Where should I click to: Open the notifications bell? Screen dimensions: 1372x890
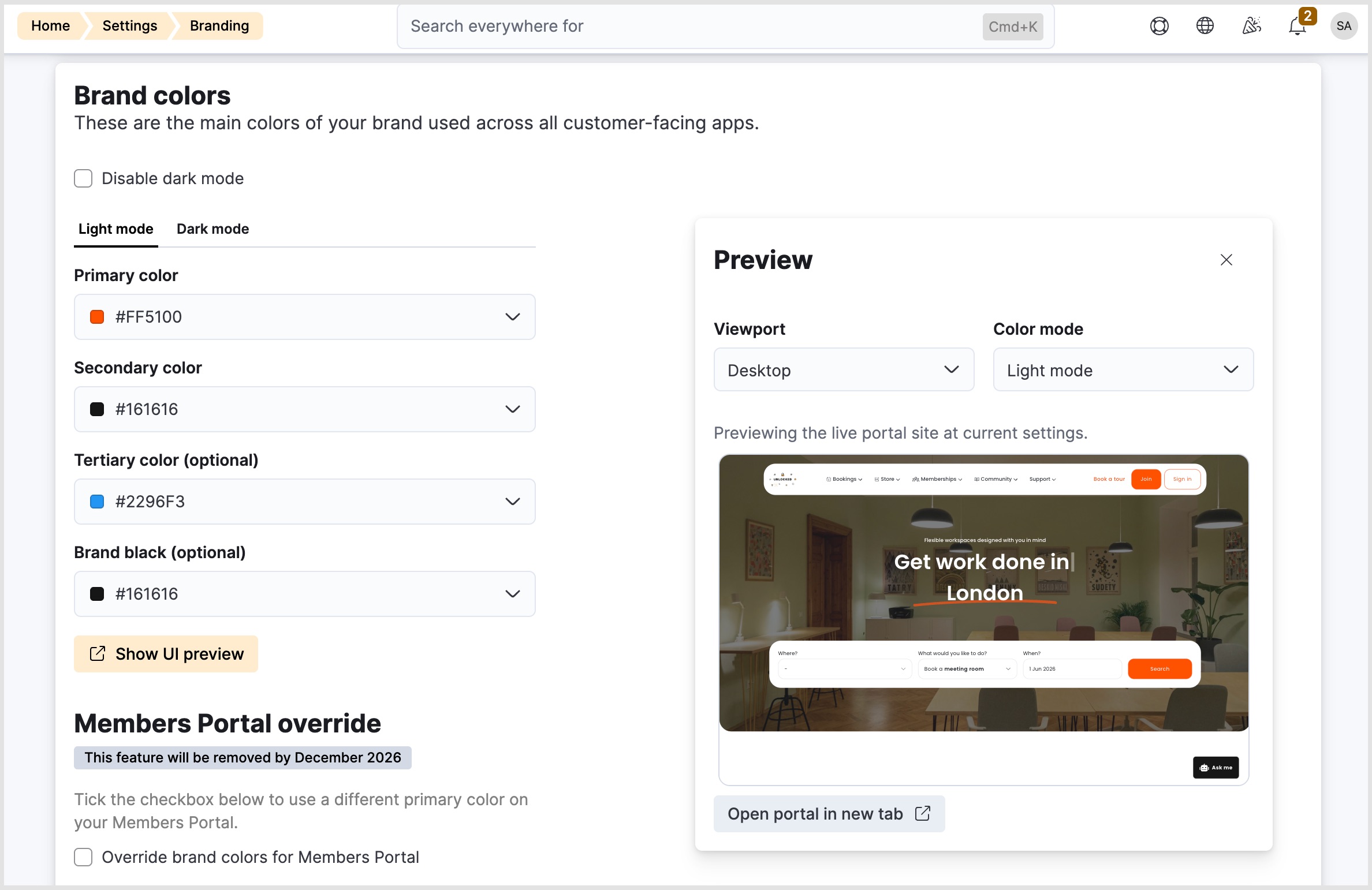(x=1298, y=26)
